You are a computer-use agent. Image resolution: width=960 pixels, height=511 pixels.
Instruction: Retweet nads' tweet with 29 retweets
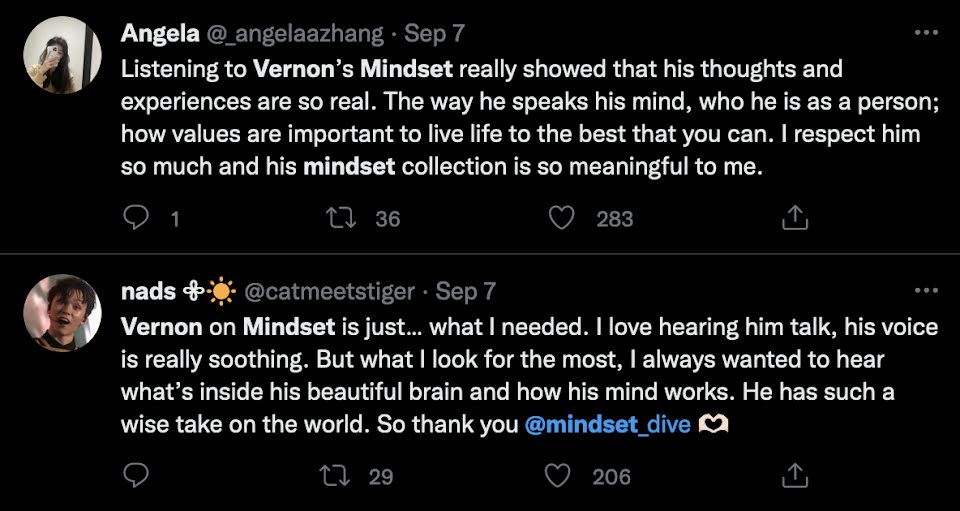[345, 475]
